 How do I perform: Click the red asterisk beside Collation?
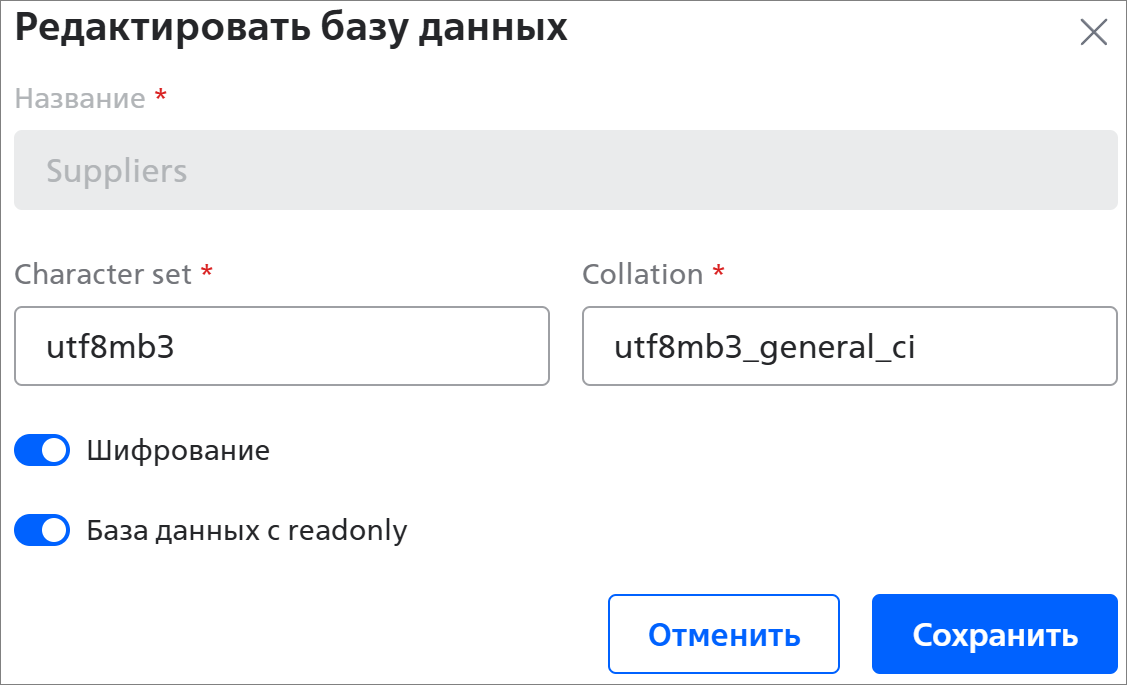718,271
